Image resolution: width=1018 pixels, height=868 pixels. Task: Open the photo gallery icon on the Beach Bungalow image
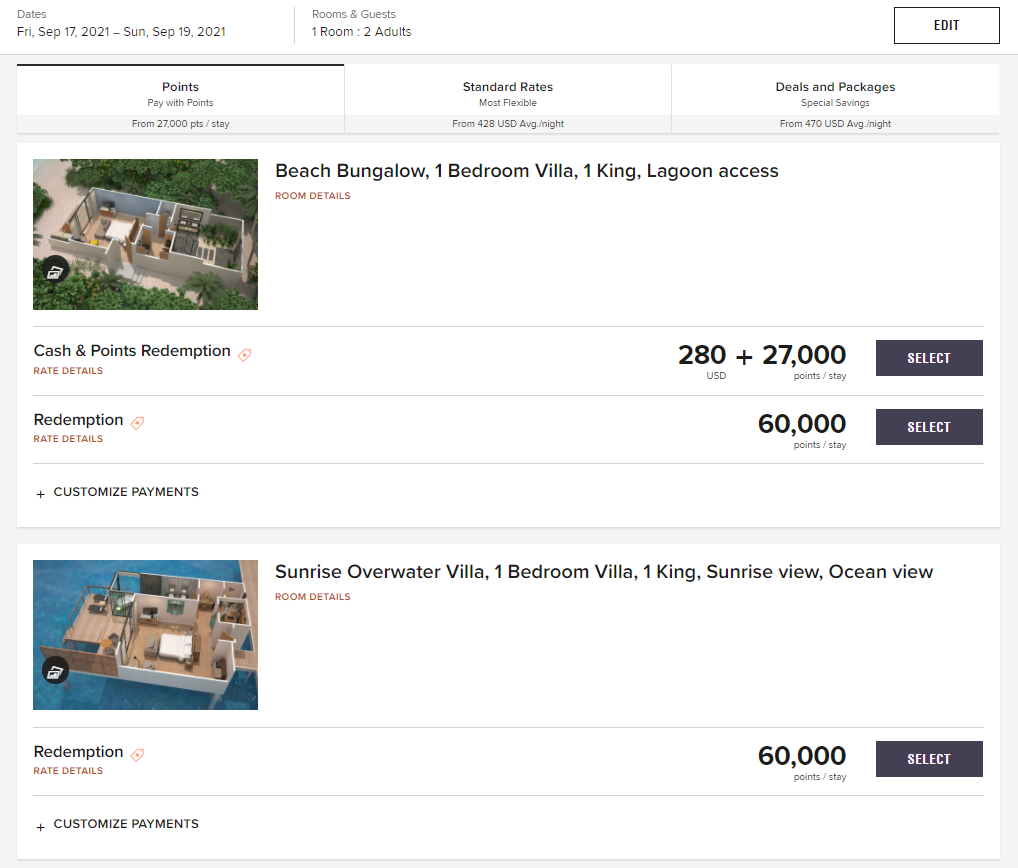(55, 270)
